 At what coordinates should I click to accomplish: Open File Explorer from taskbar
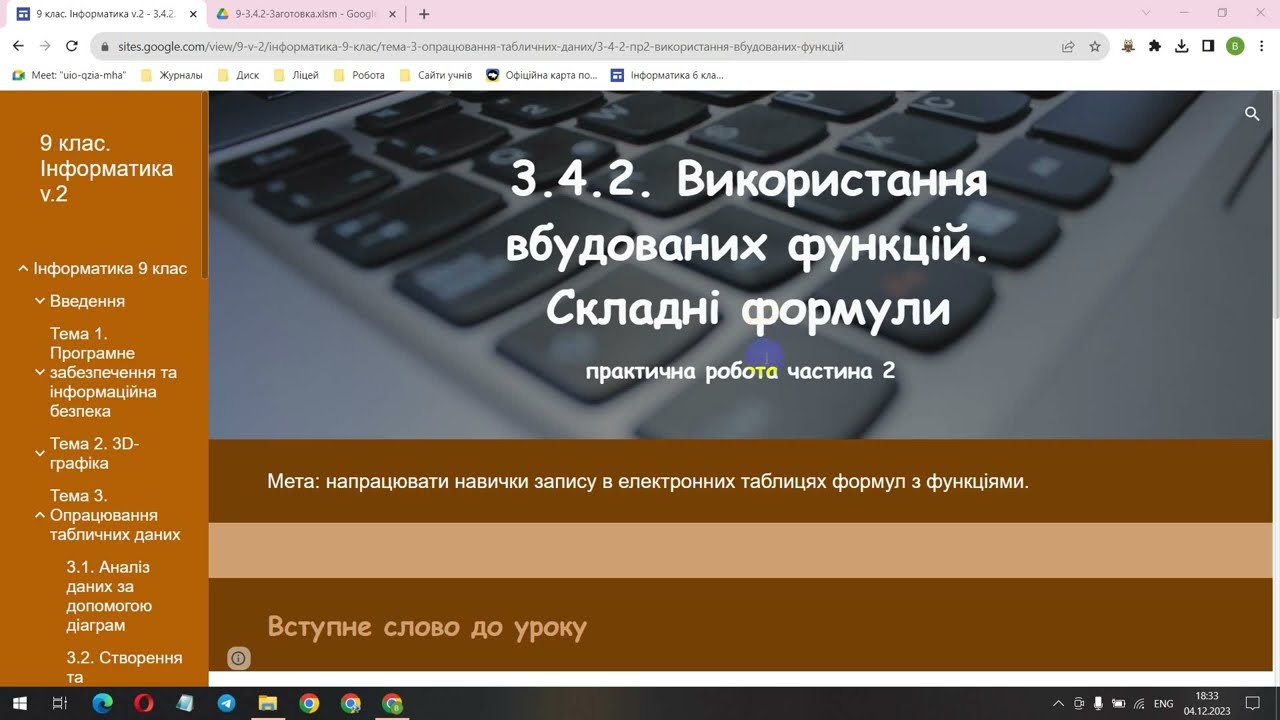268,703
